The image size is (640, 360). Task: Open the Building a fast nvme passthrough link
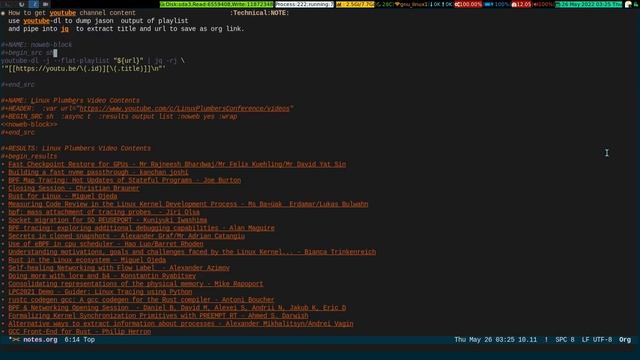click(98, 172)
